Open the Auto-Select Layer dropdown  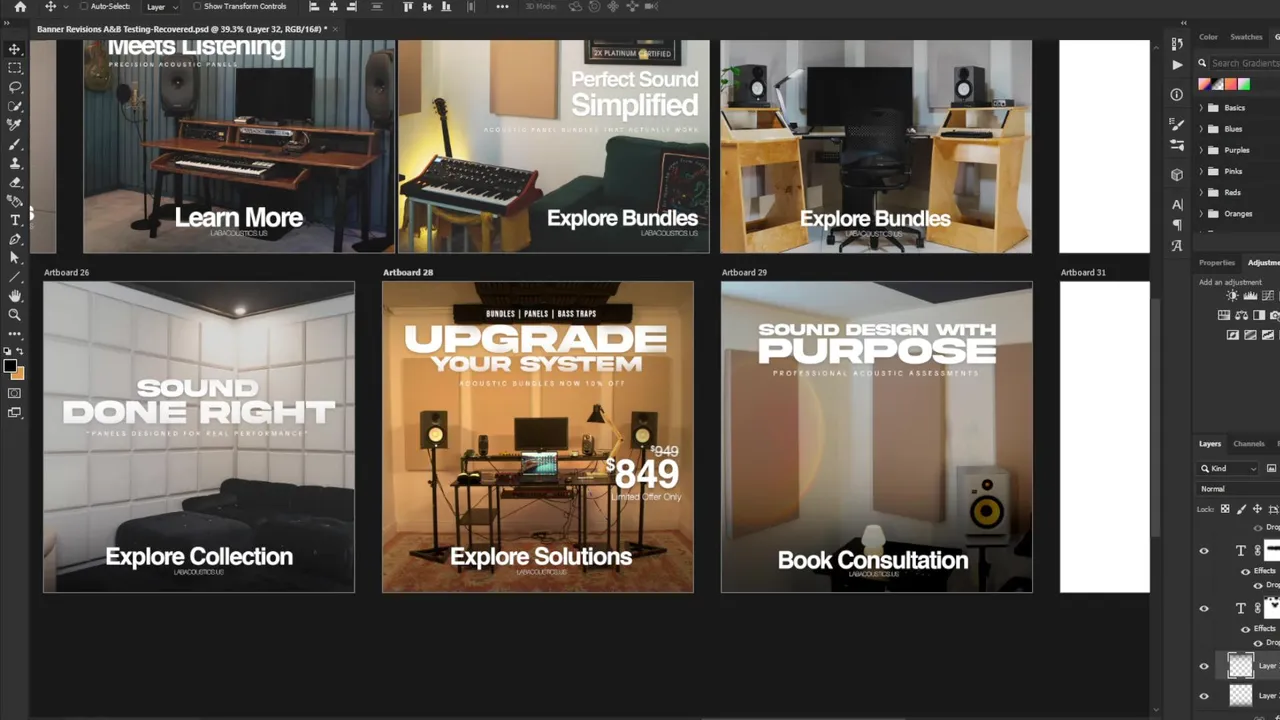click(162, 7)
